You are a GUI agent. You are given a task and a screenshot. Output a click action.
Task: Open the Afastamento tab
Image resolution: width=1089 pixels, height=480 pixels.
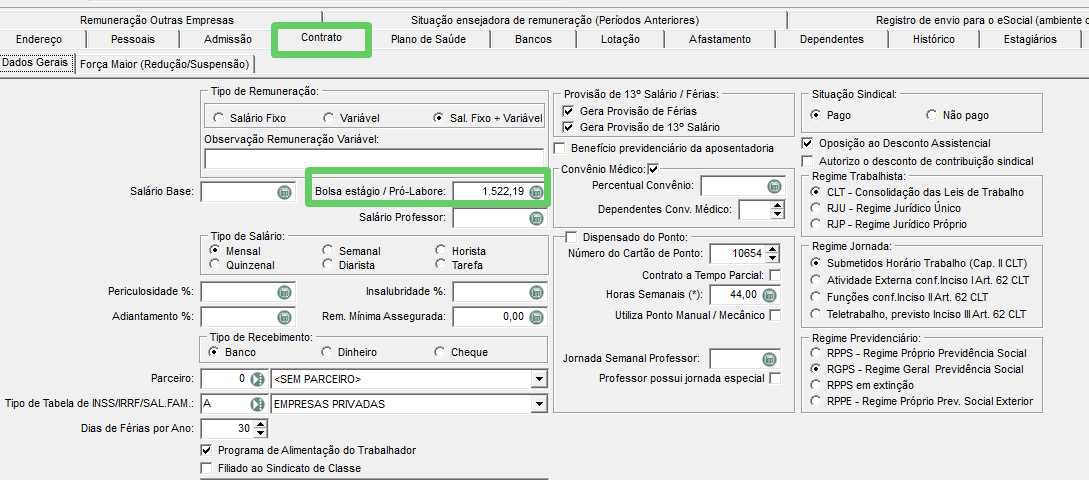720,40
